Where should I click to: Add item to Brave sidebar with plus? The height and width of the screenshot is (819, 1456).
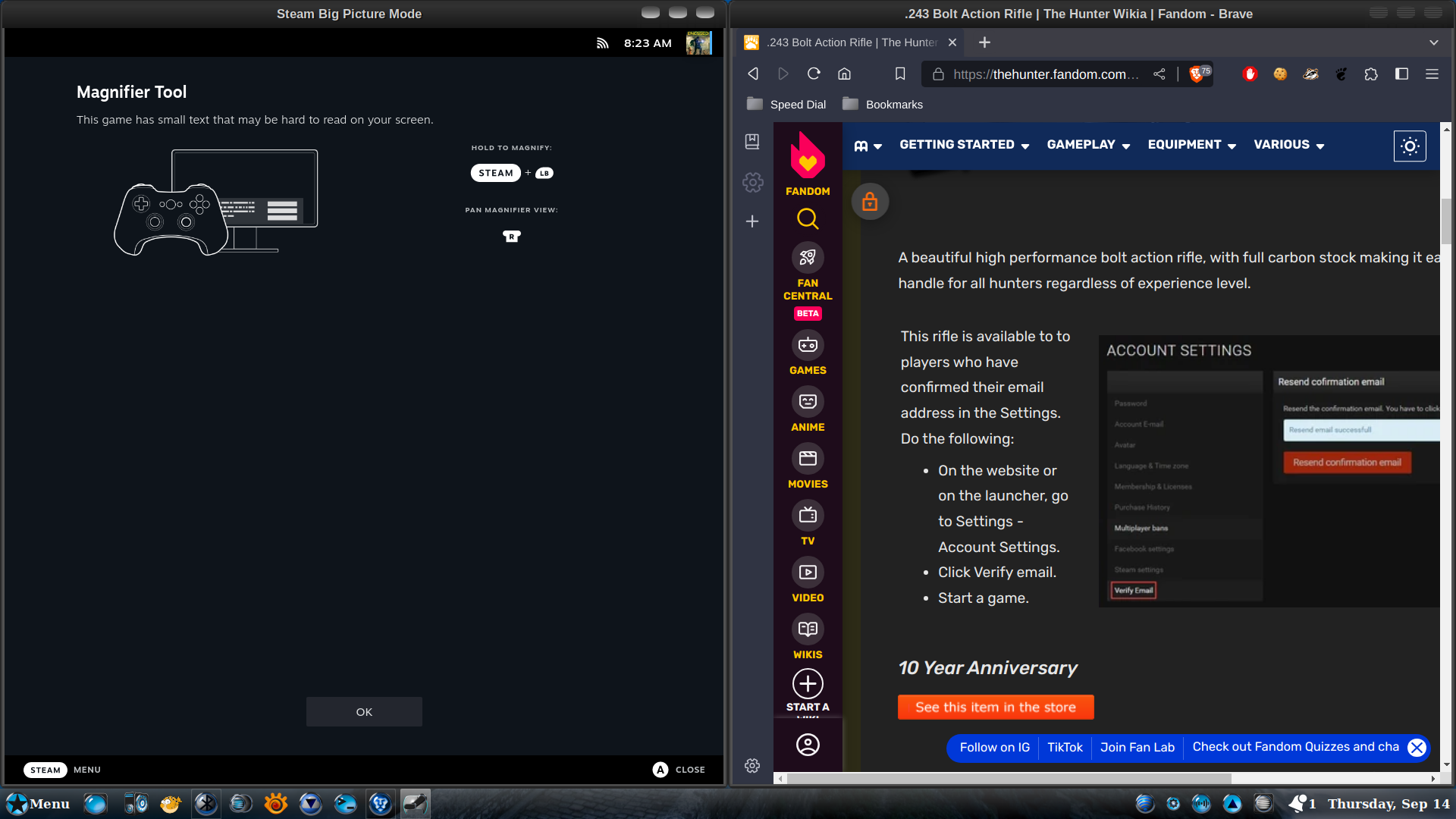click(752, 221)
